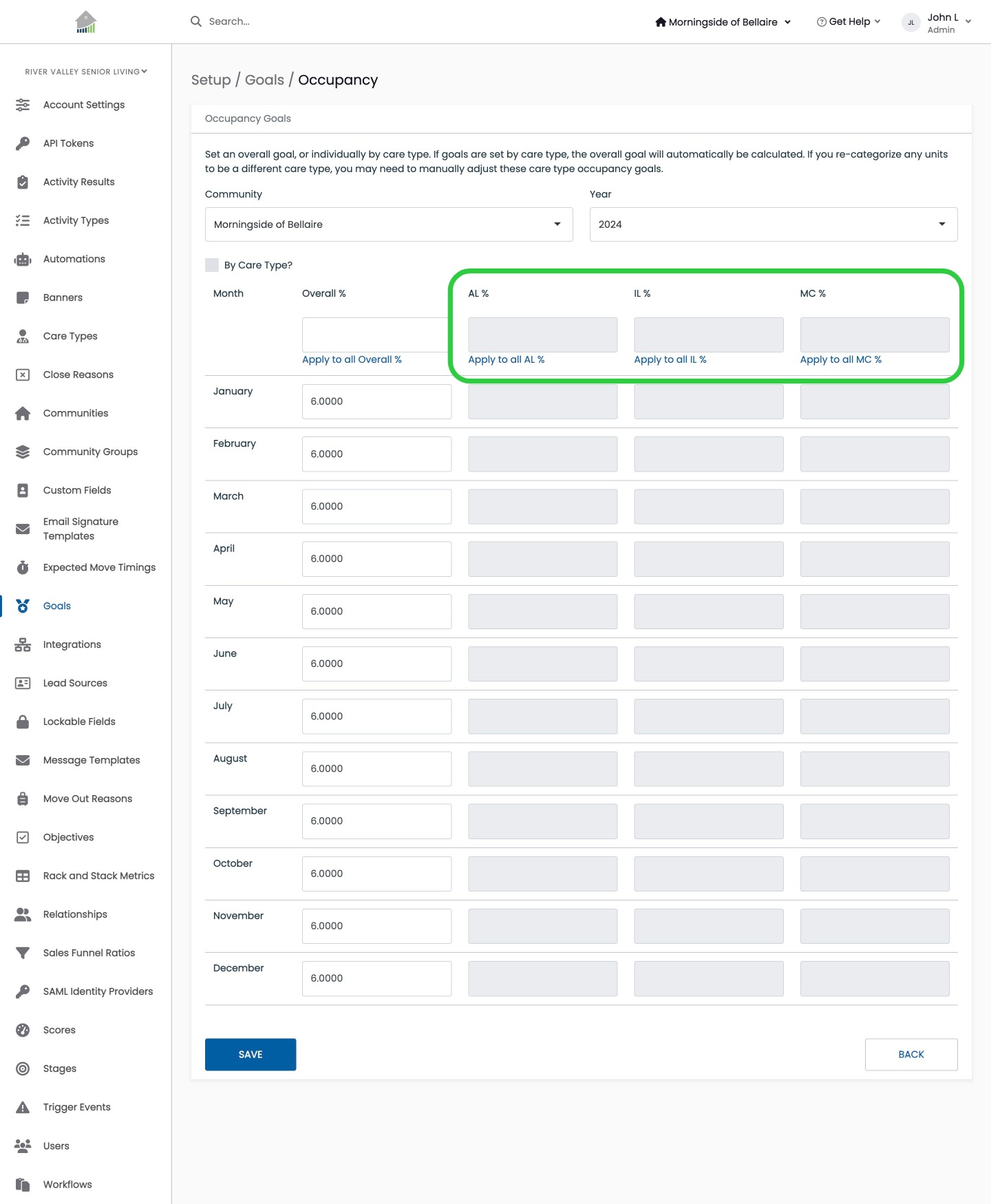Viewport: 991px width, 1204px height.
Task: Click the company logo icon
Action: pyautogui.click(x=86, y=22)
